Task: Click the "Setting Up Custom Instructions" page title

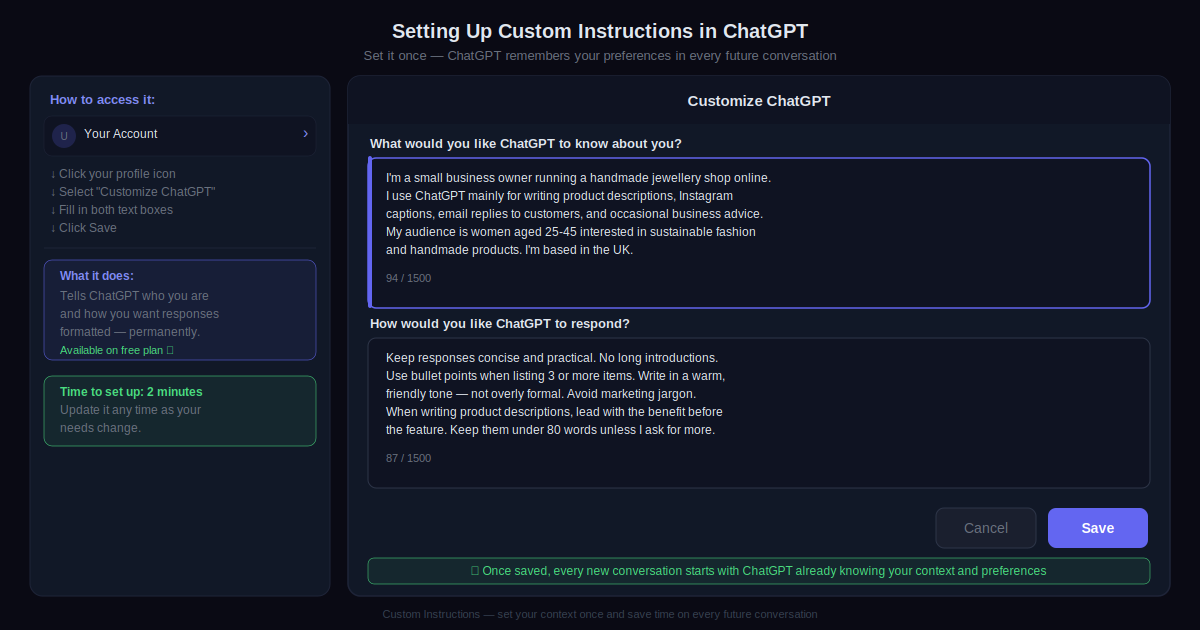Action: tap(600, 31)
